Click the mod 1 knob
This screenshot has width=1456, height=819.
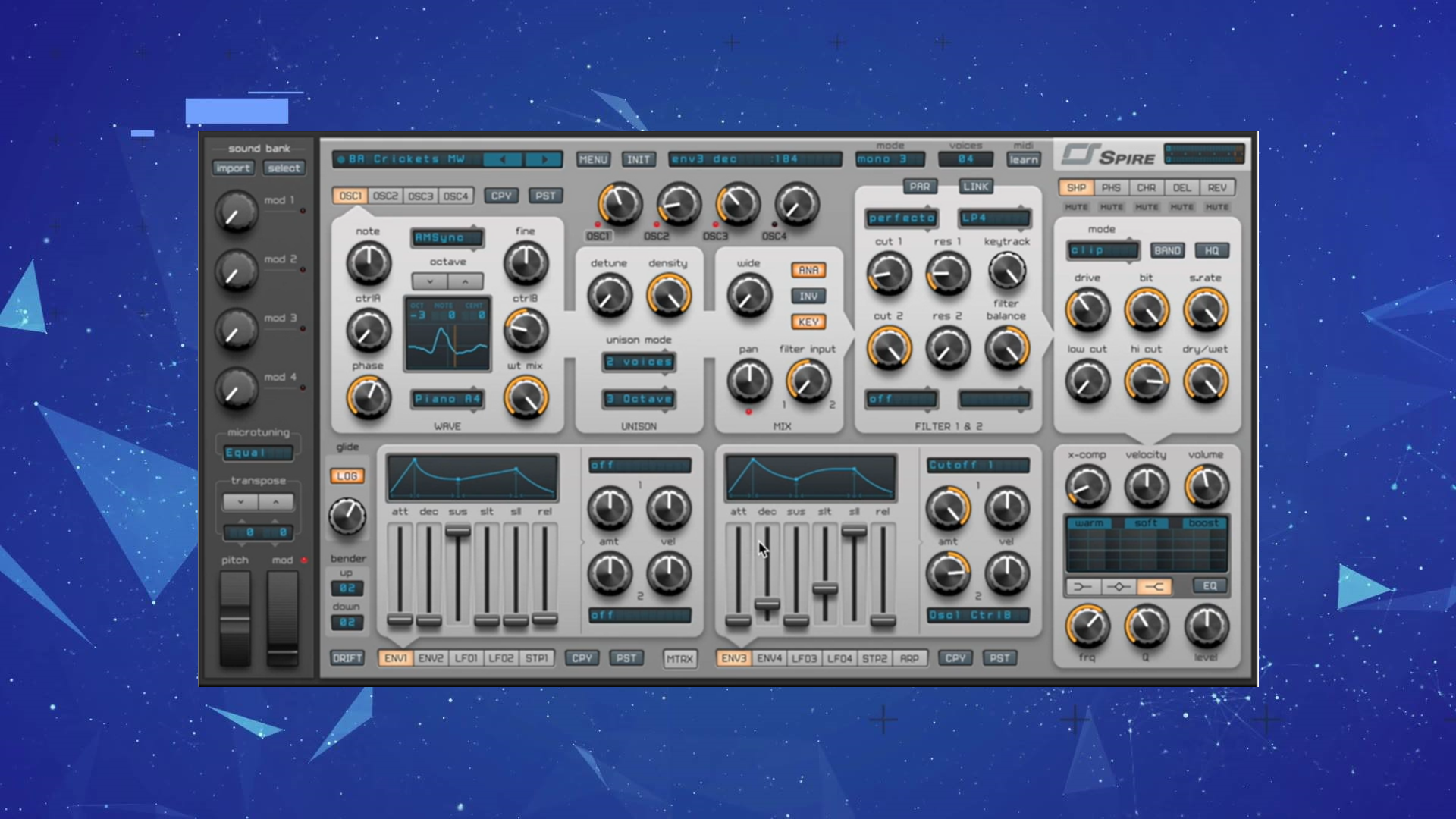tap(236, 212)
